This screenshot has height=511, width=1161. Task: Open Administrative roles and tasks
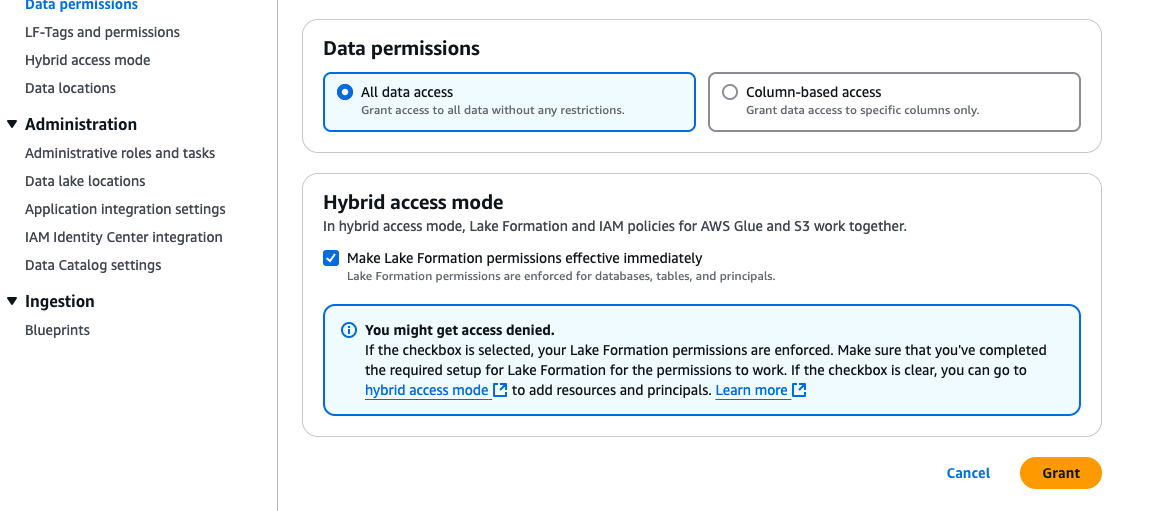[x=120, y=153]
